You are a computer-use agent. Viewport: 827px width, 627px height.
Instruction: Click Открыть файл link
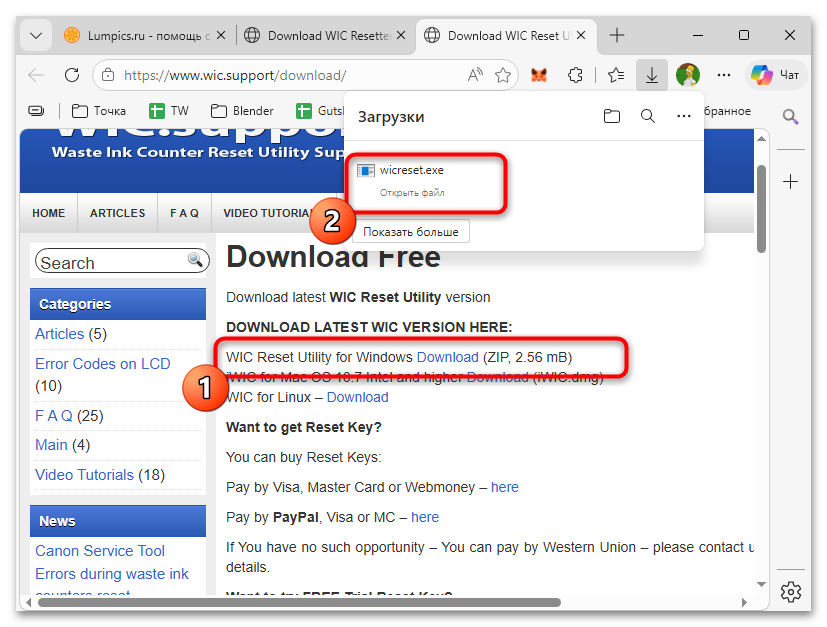click(x=412, y=193)
